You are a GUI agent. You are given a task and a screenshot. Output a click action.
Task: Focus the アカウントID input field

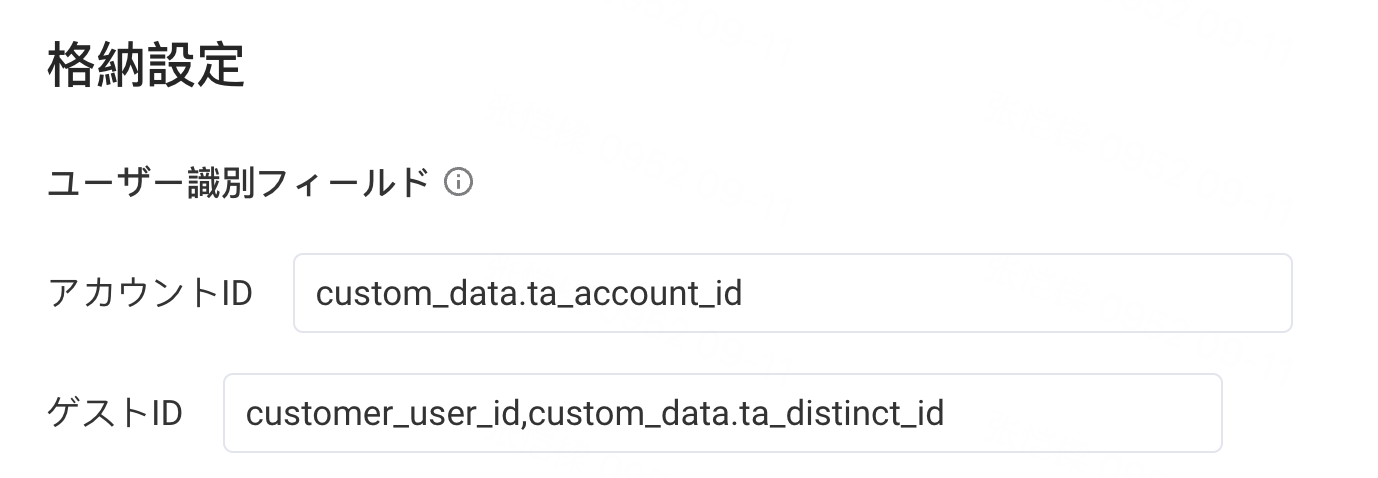(792, 293)
